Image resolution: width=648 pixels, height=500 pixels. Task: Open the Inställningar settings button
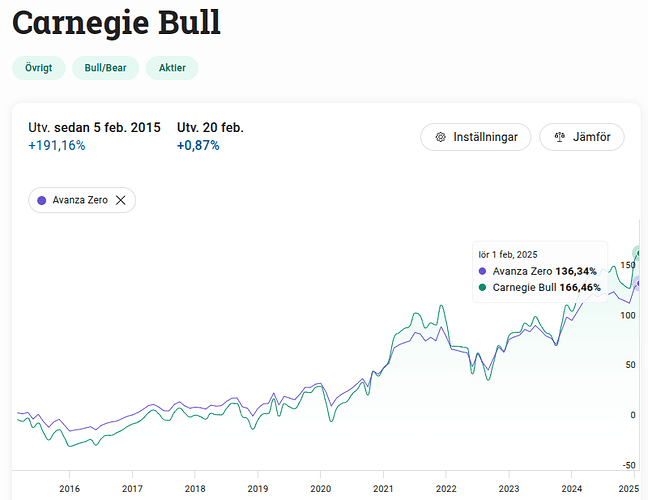click(x=476, y=137)
